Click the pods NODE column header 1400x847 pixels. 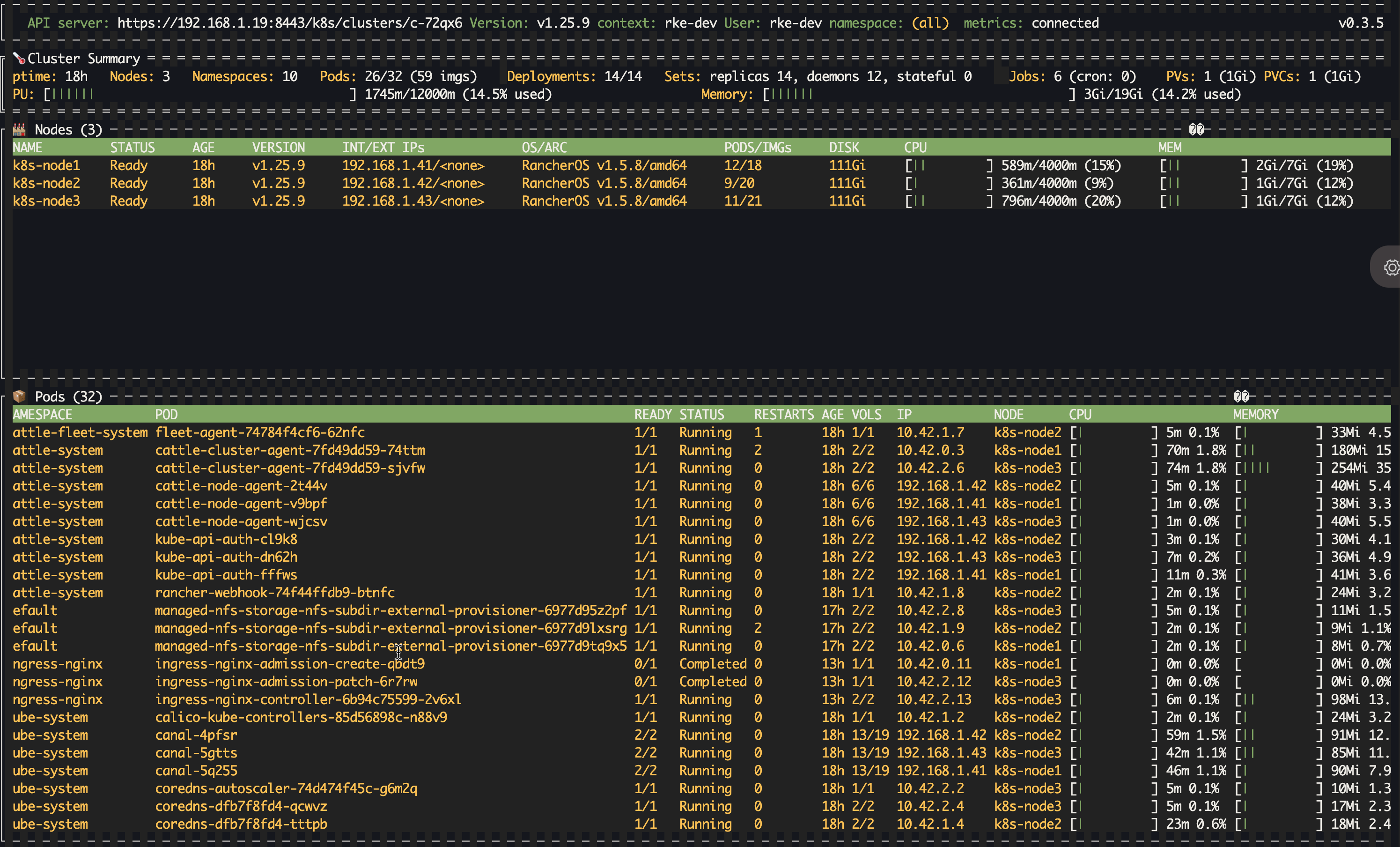point(1009,415)
